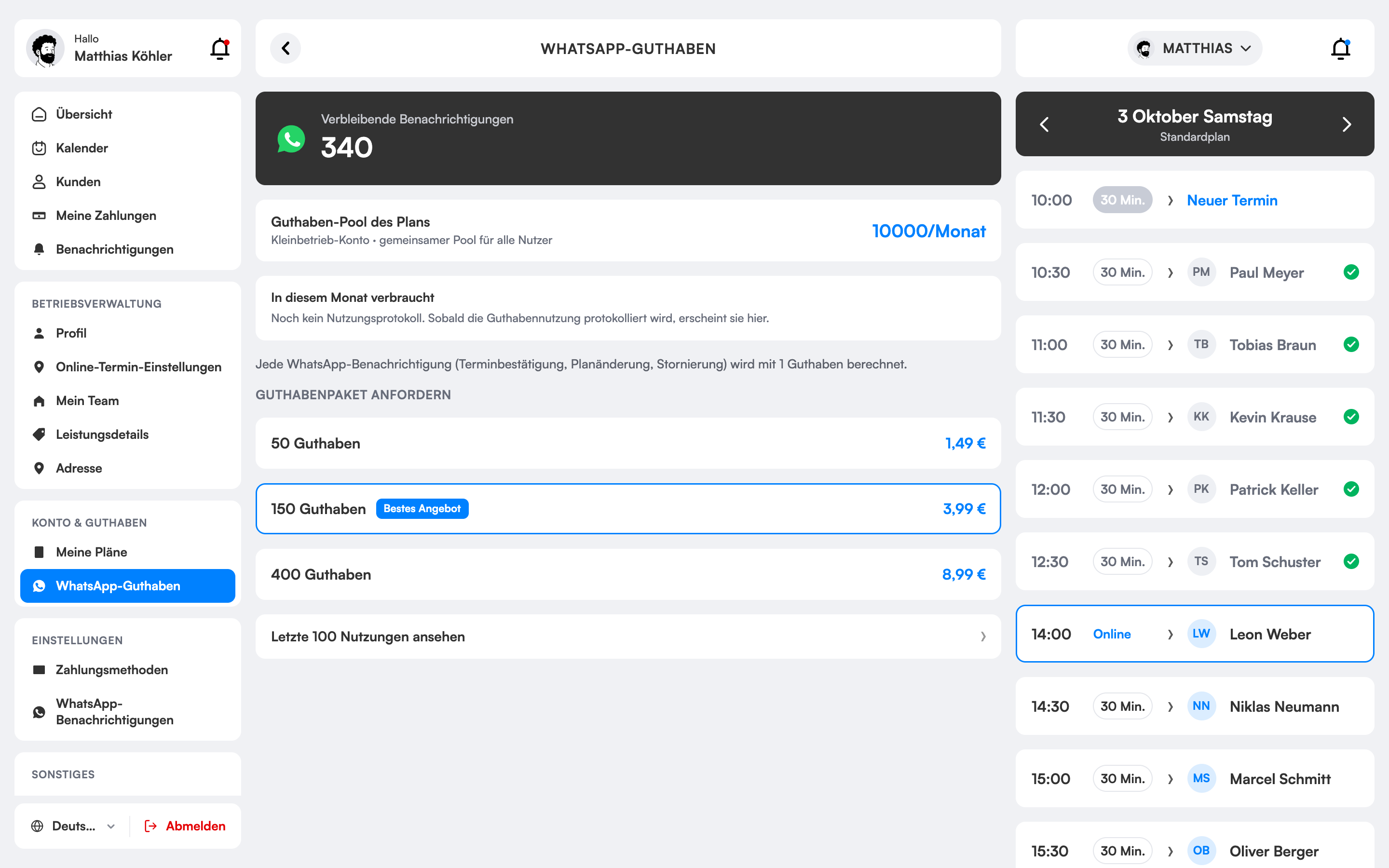Go to next day after 3 Oktober
The image size is (1389, 868).
(x=1347, y=124)
